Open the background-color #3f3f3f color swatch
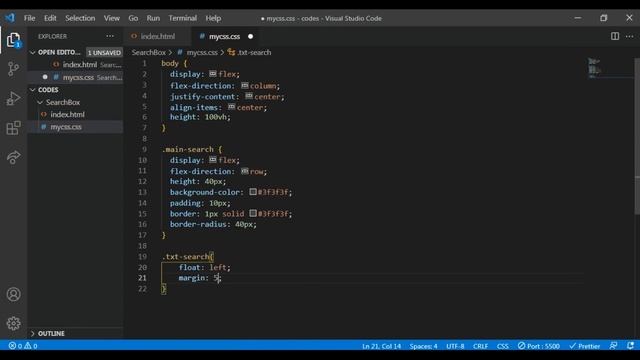Viewport: 640px width, 360px height. pos(253,191)
